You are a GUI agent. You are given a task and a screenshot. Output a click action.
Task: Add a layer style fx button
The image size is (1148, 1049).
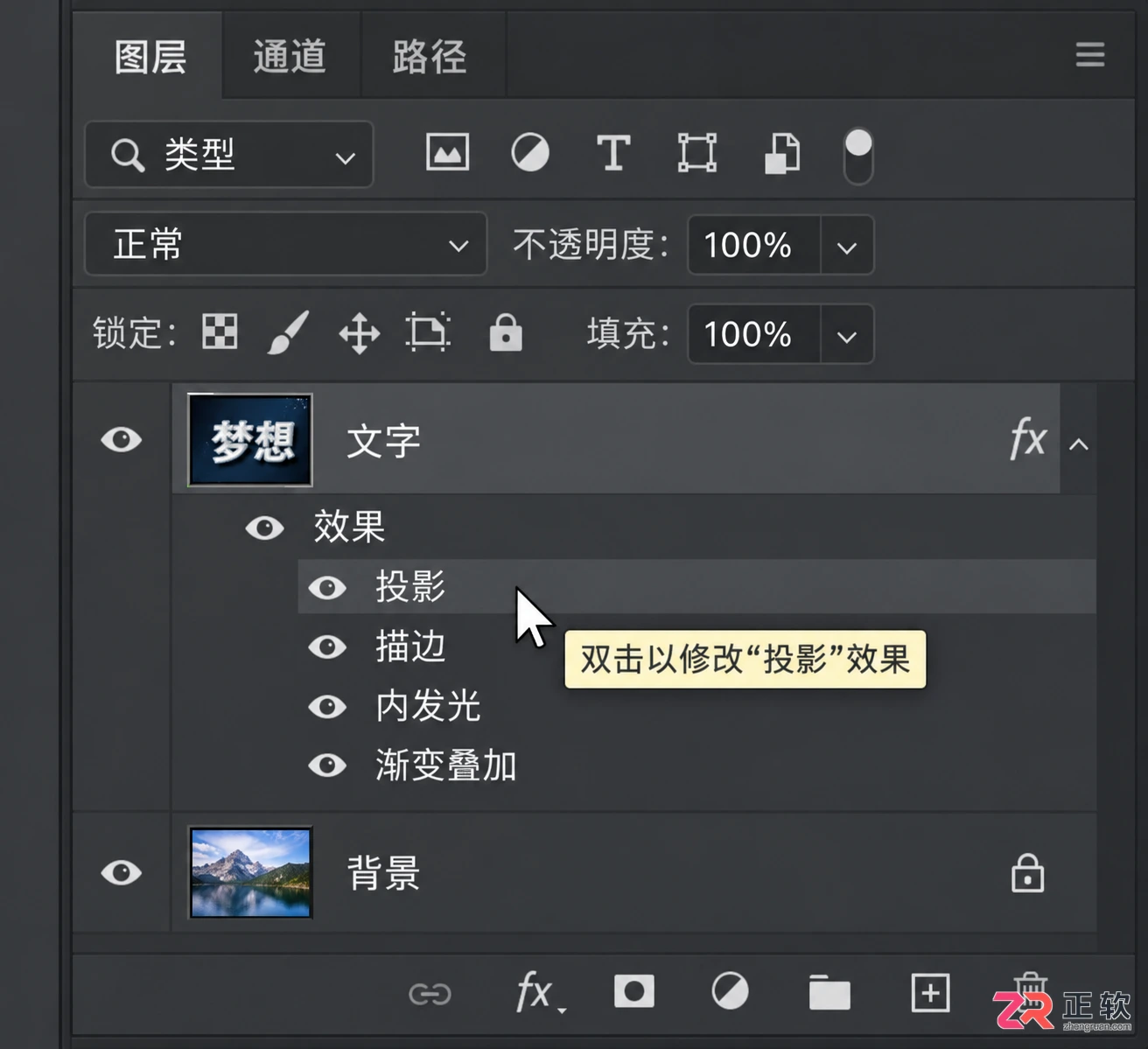click(x=539, y=993)
